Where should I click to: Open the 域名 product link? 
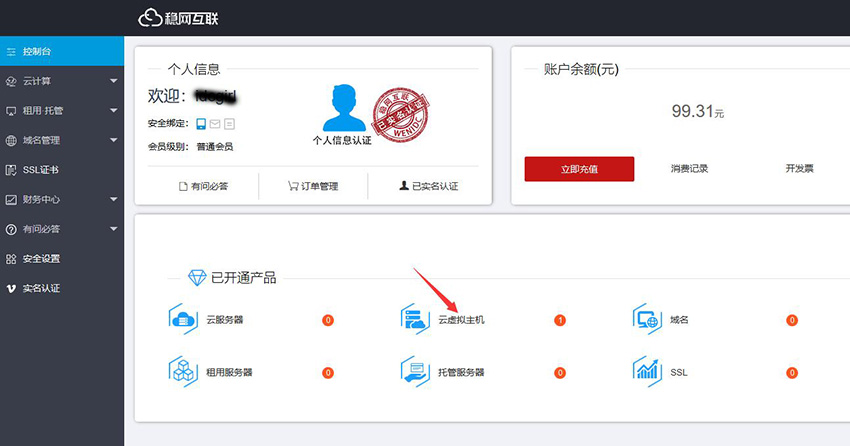point(679,320)
